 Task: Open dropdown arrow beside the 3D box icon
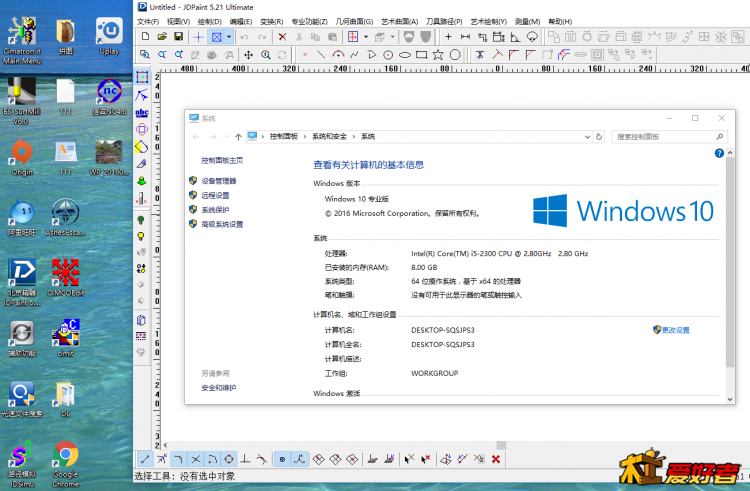392,37
